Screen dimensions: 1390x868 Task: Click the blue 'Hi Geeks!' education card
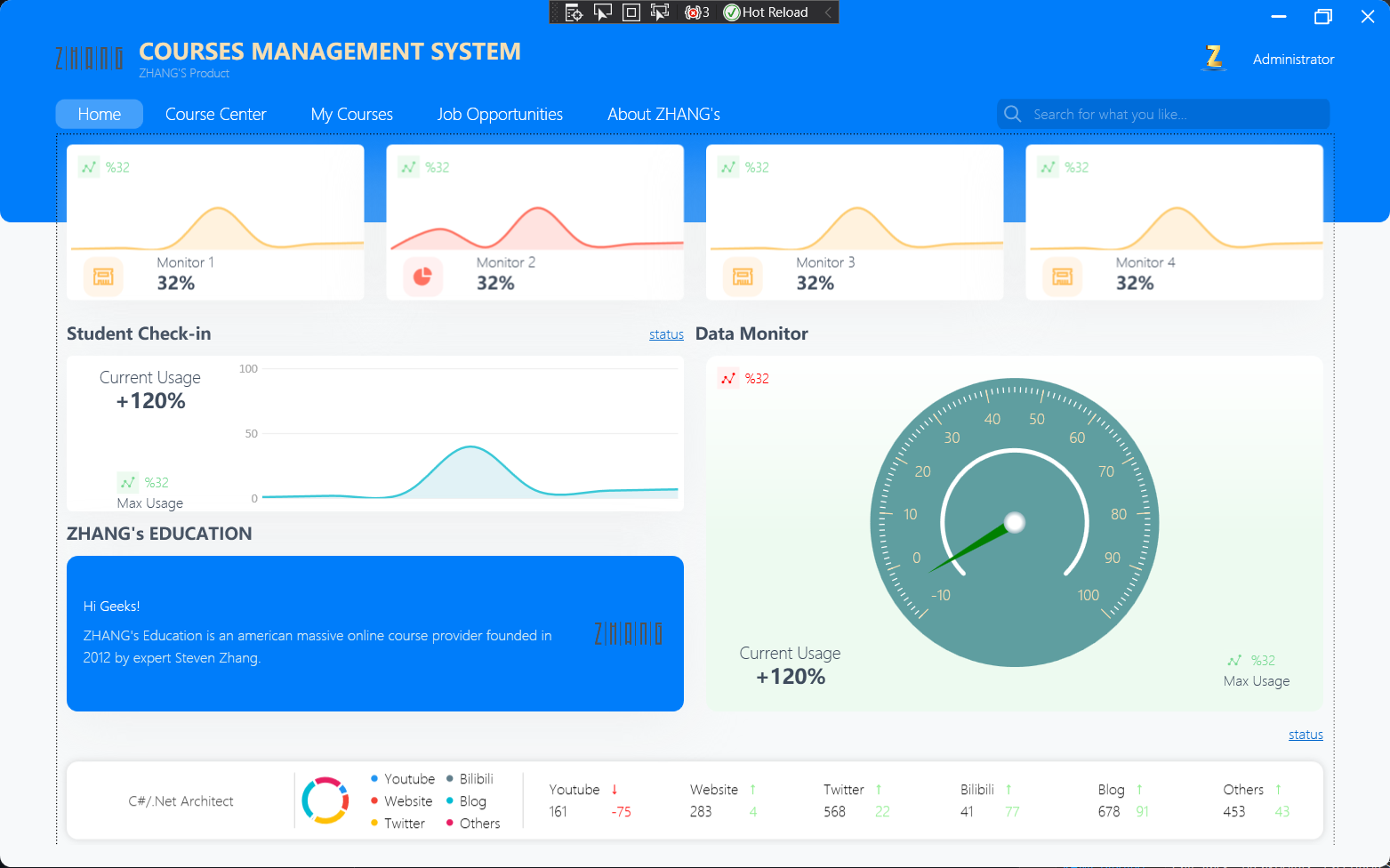click(375, 633)
